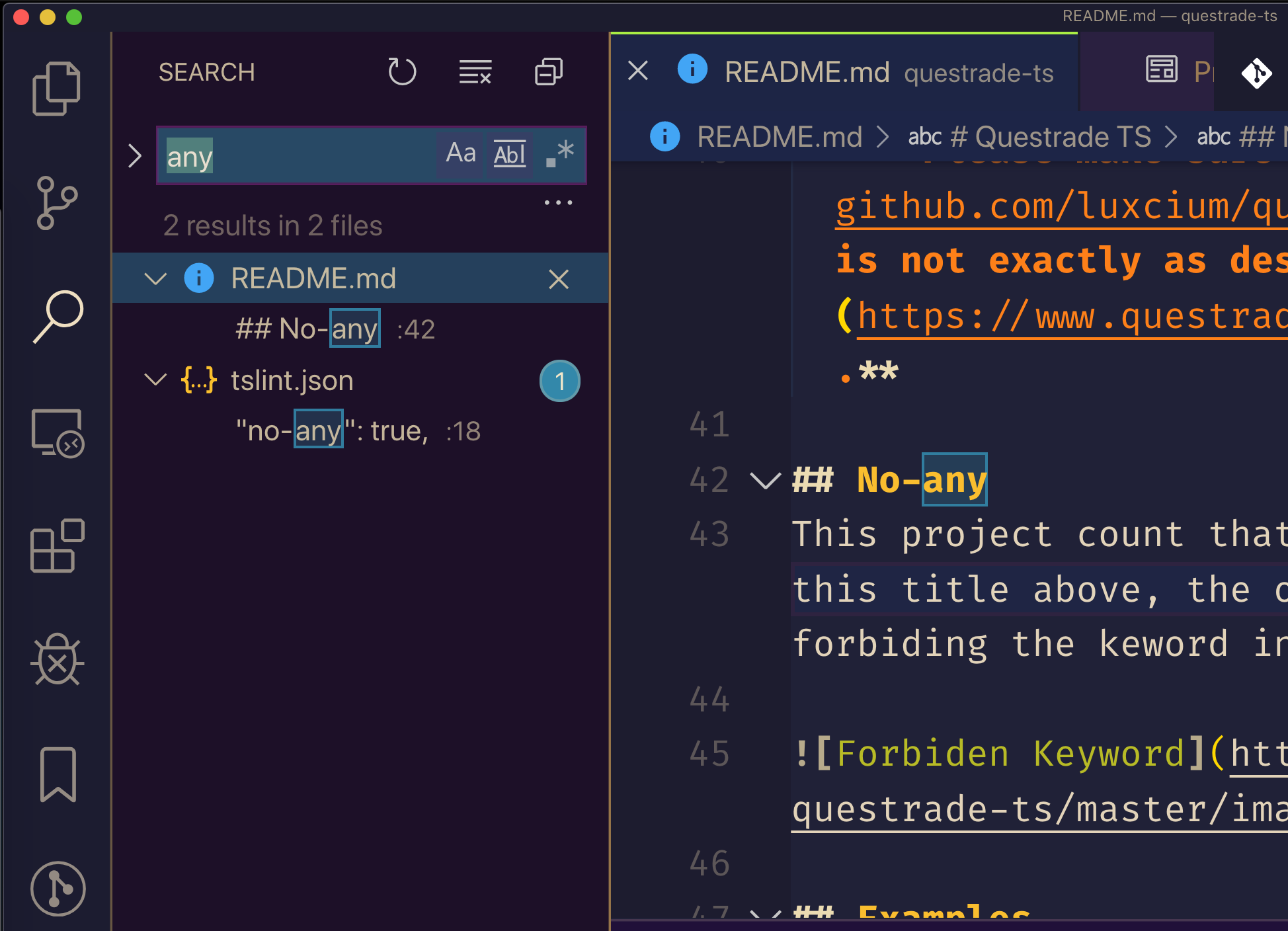The image size is (1288, 931).
Task: Open the Extensions view
Action: 58,546
